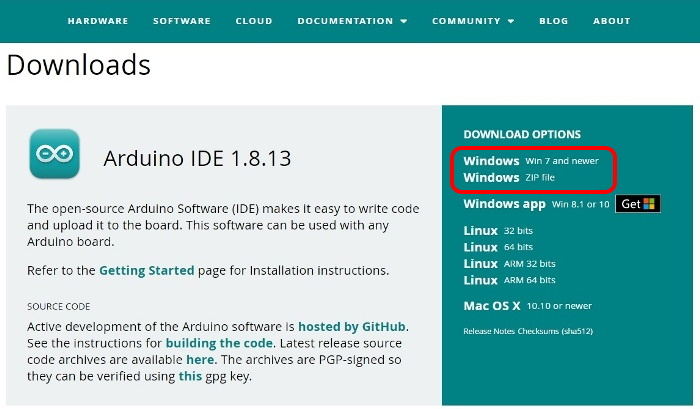Open the HARDWARE menu item

tap(98, 21)
